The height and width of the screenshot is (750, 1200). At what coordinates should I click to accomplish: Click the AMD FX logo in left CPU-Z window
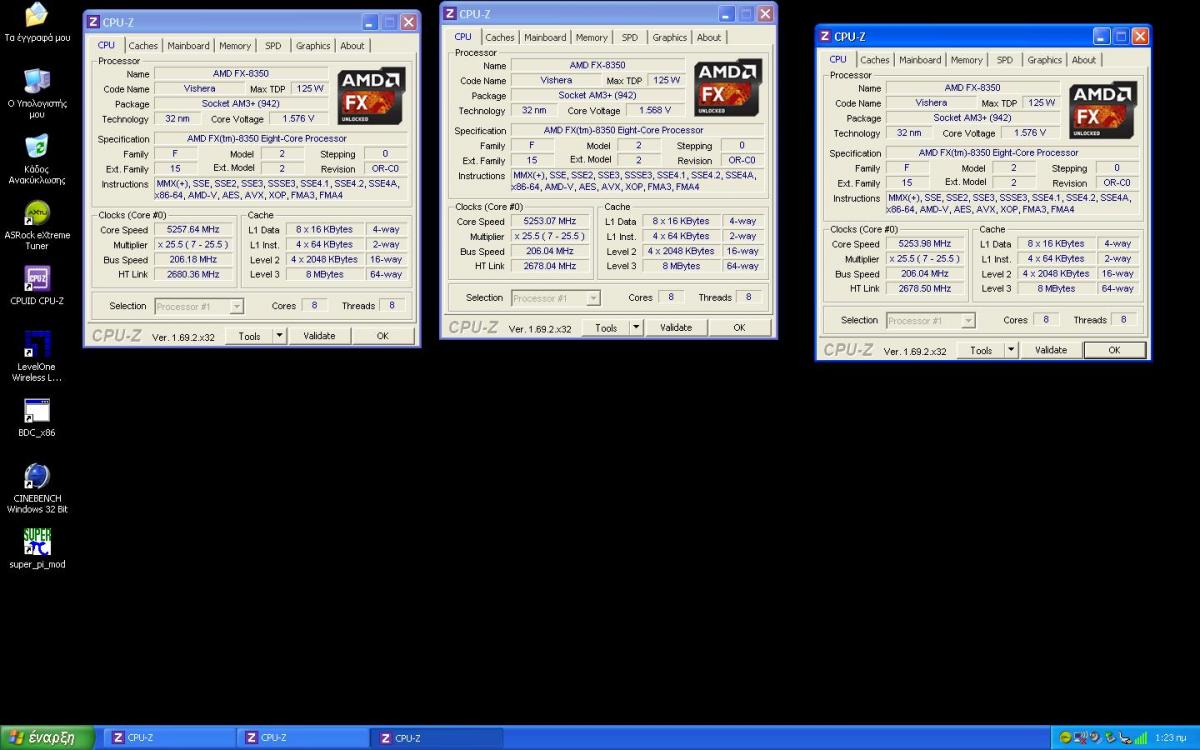coord(371,95)
